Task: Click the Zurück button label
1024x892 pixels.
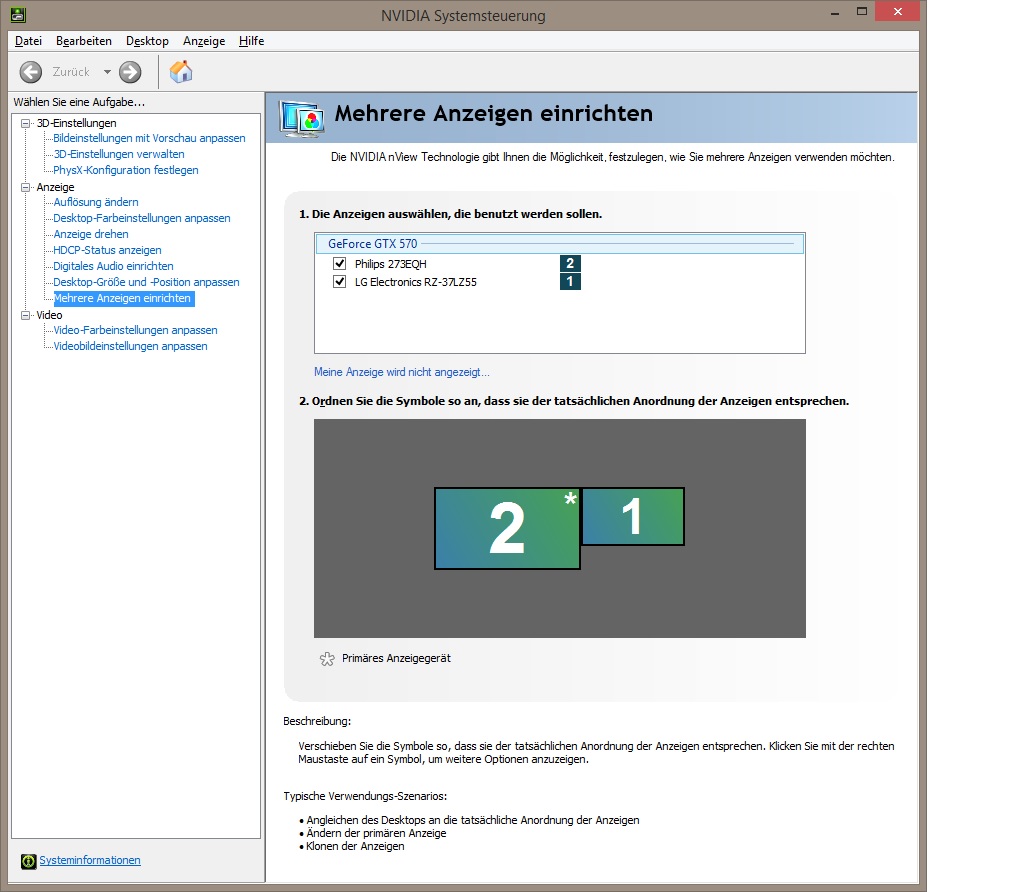Action: [x=71, y=72]
